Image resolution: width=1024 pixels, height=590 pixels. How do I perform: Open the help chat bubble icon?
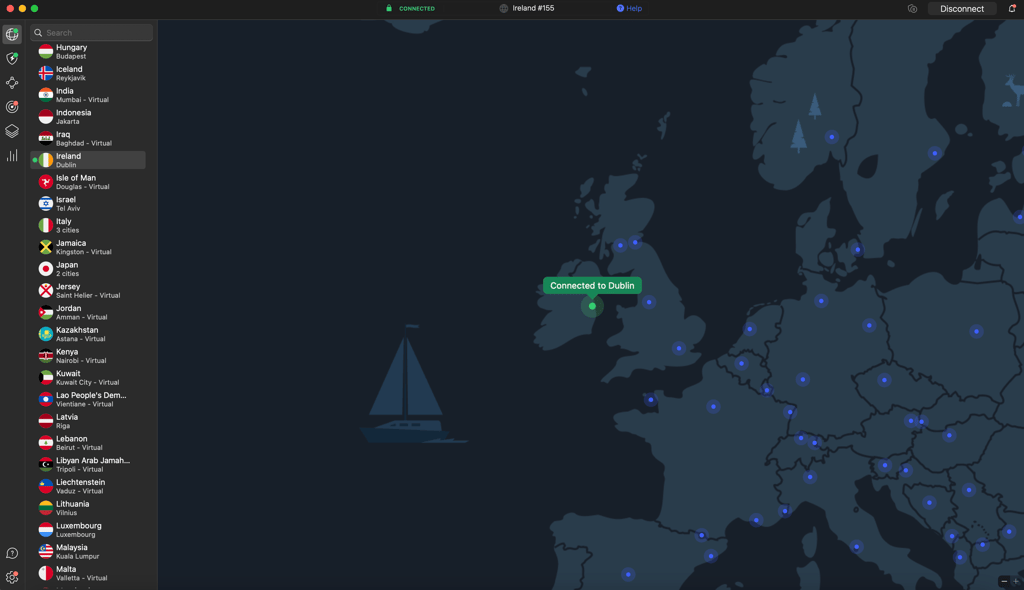coord(12,553)
